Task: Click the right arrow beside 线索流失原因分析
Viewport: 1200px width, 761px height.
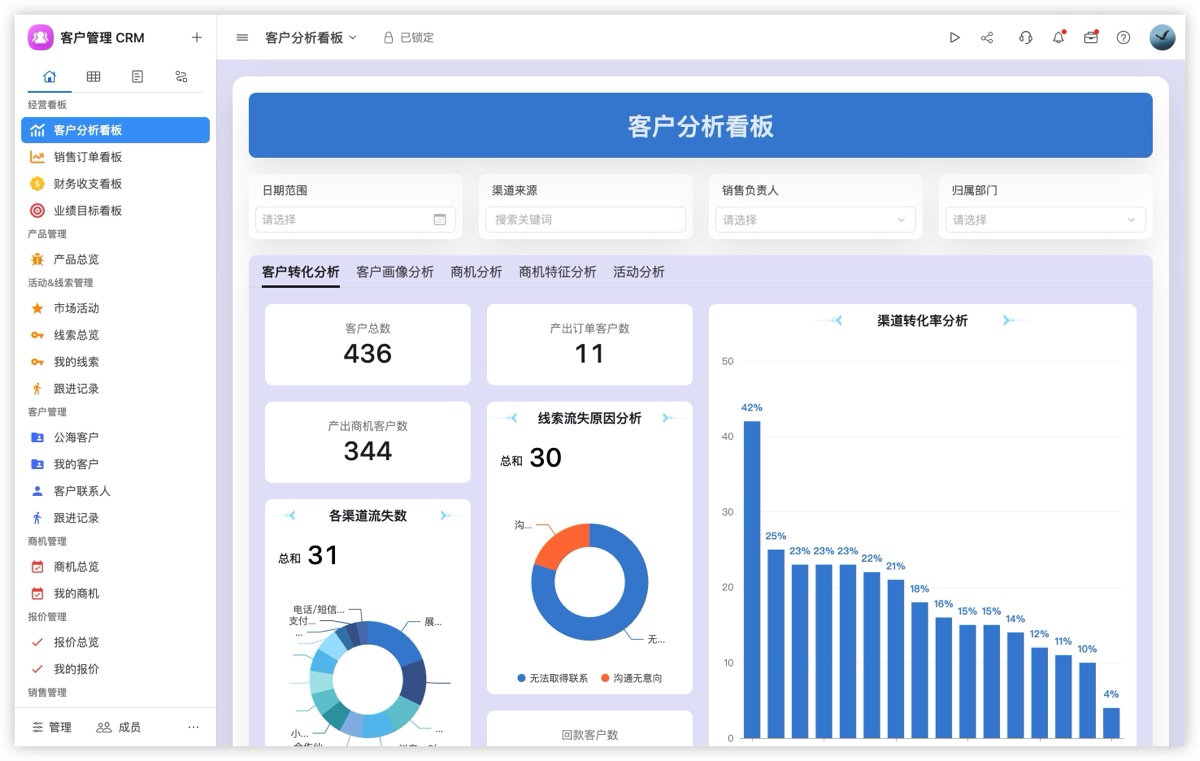Action: [671, 418]
